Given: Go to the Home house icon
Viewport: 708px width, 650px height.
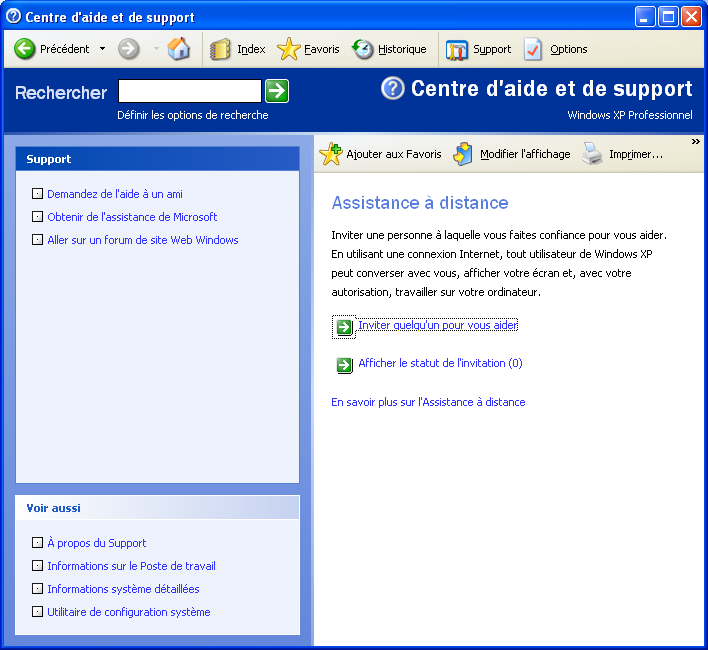Looking at the screenshot, I should [x=179, y=49].
